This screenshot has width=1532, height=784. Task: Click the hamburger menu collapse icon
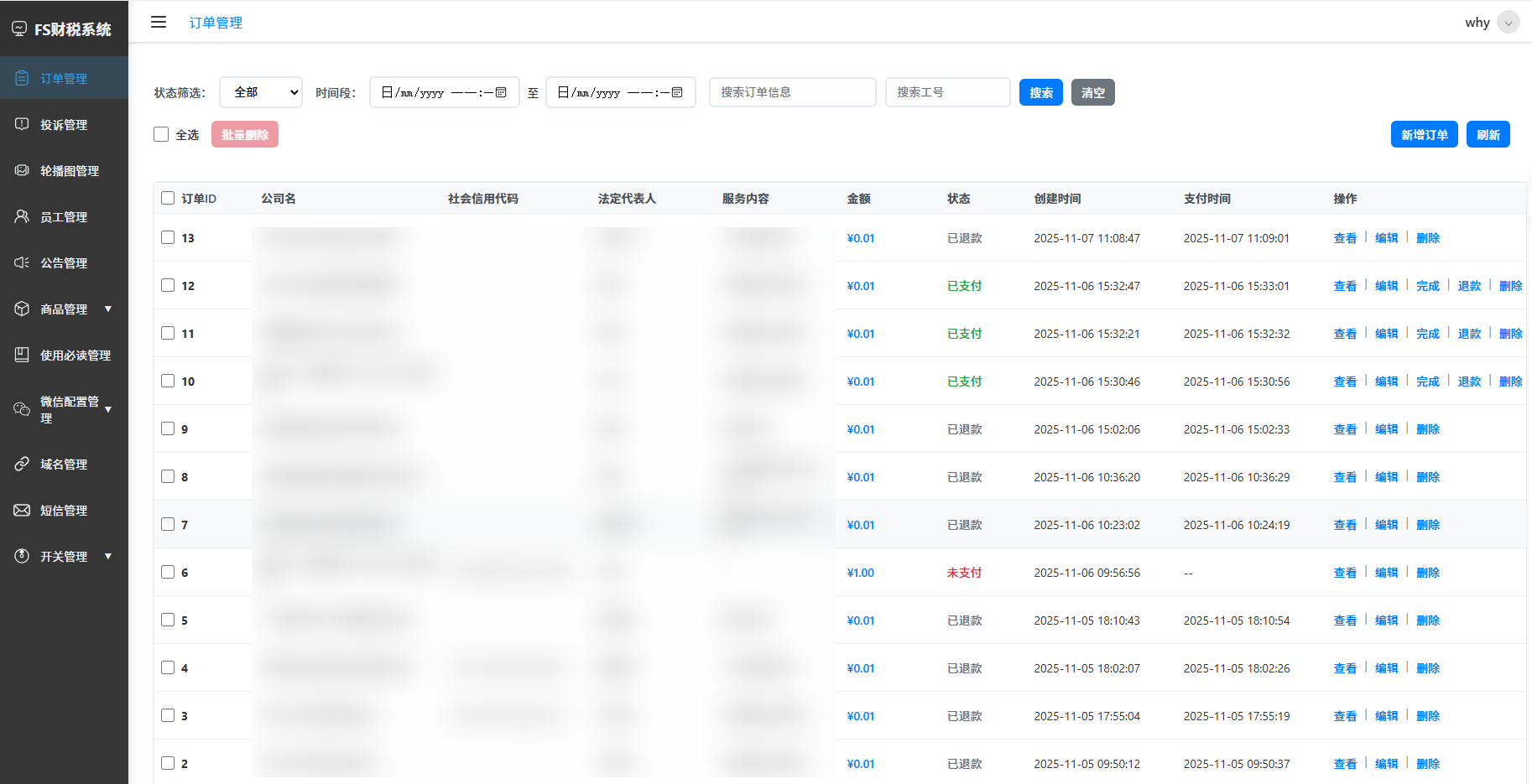pos(159,23)
